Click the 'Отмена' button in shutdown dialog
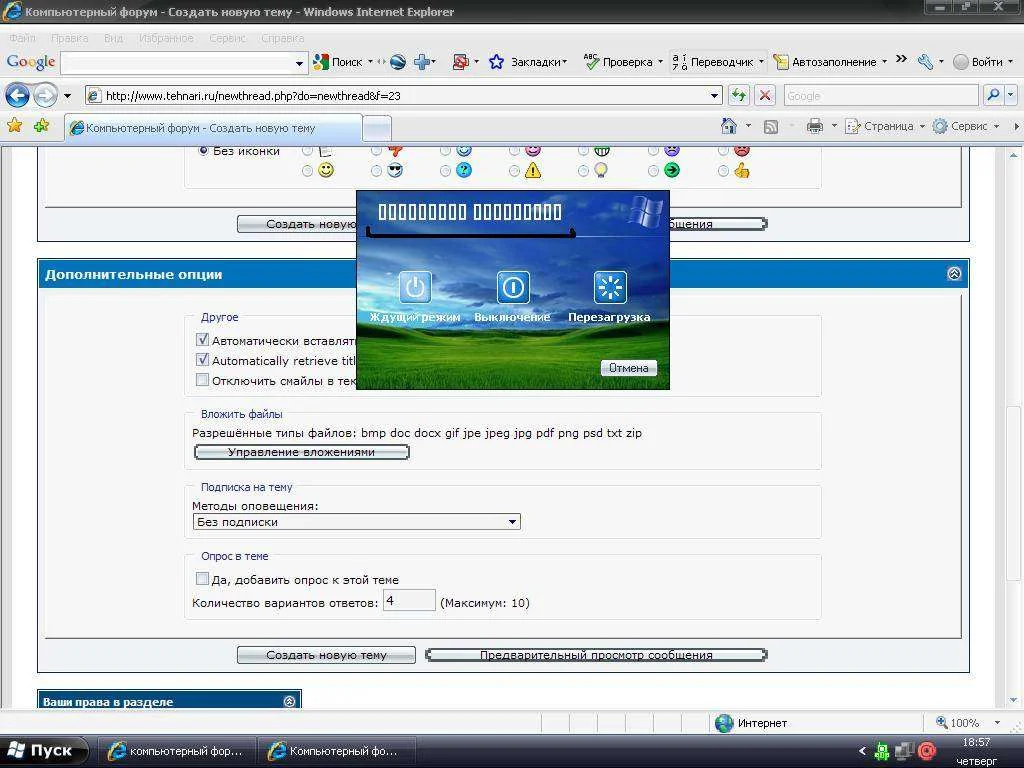The width and height of the screenshot is (1024, 768). (629, 368)
